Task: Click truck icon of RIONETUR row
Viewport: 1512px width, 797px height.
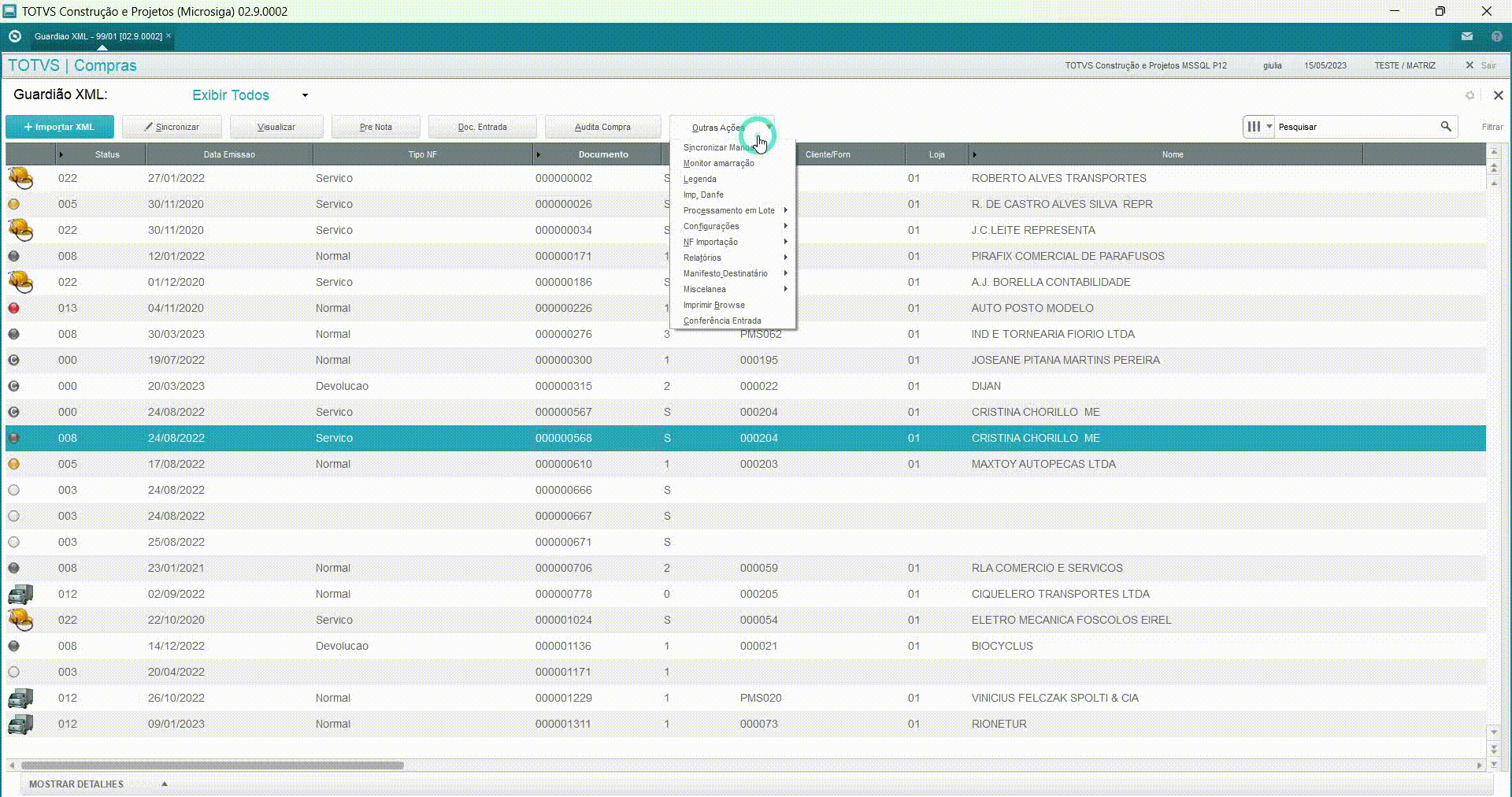Action: coord(20,724)
